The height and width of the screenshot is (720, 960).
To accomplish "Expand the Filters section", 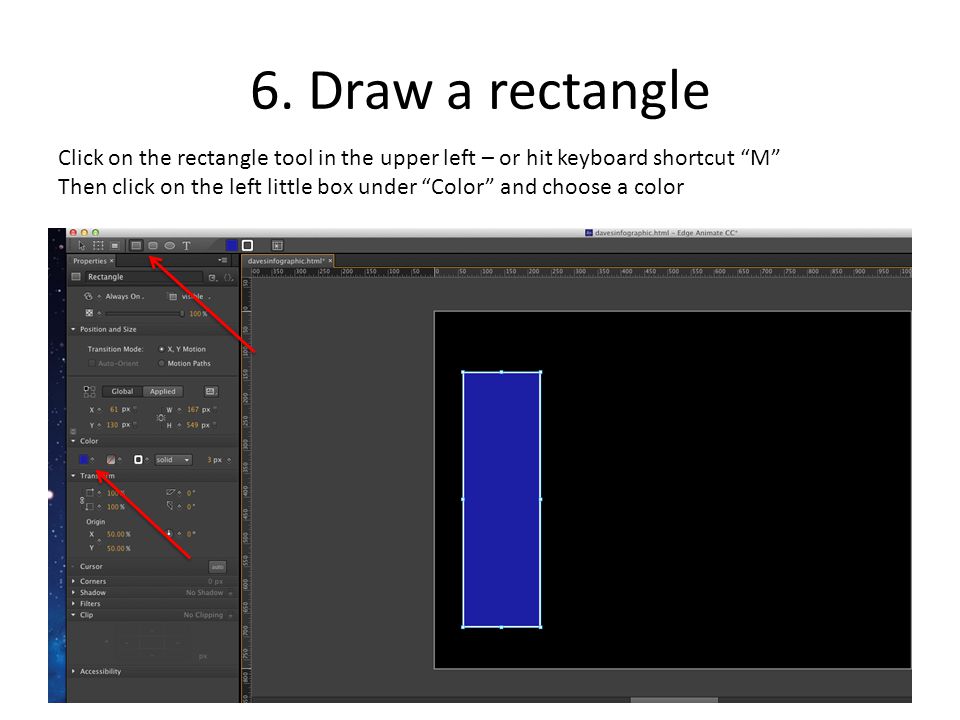I will (73, 604).
